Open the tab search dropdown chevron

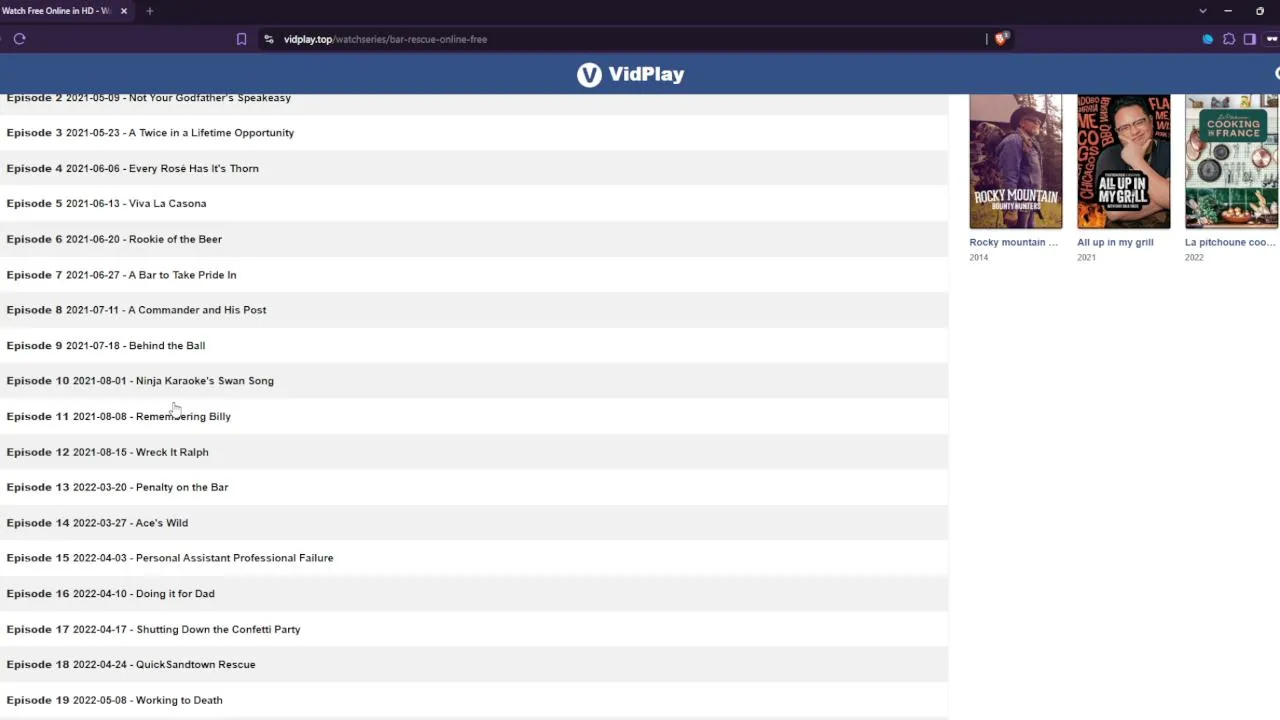pos(1203,11)
